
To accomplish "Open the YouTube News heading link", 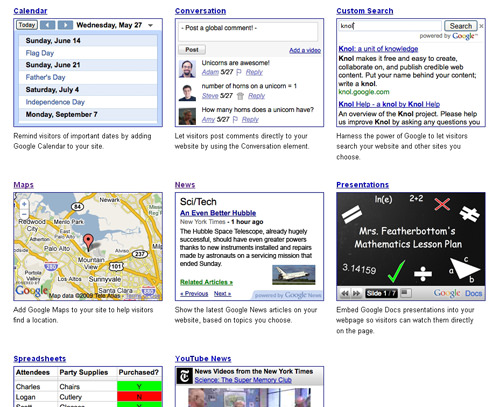I will 203,359.
